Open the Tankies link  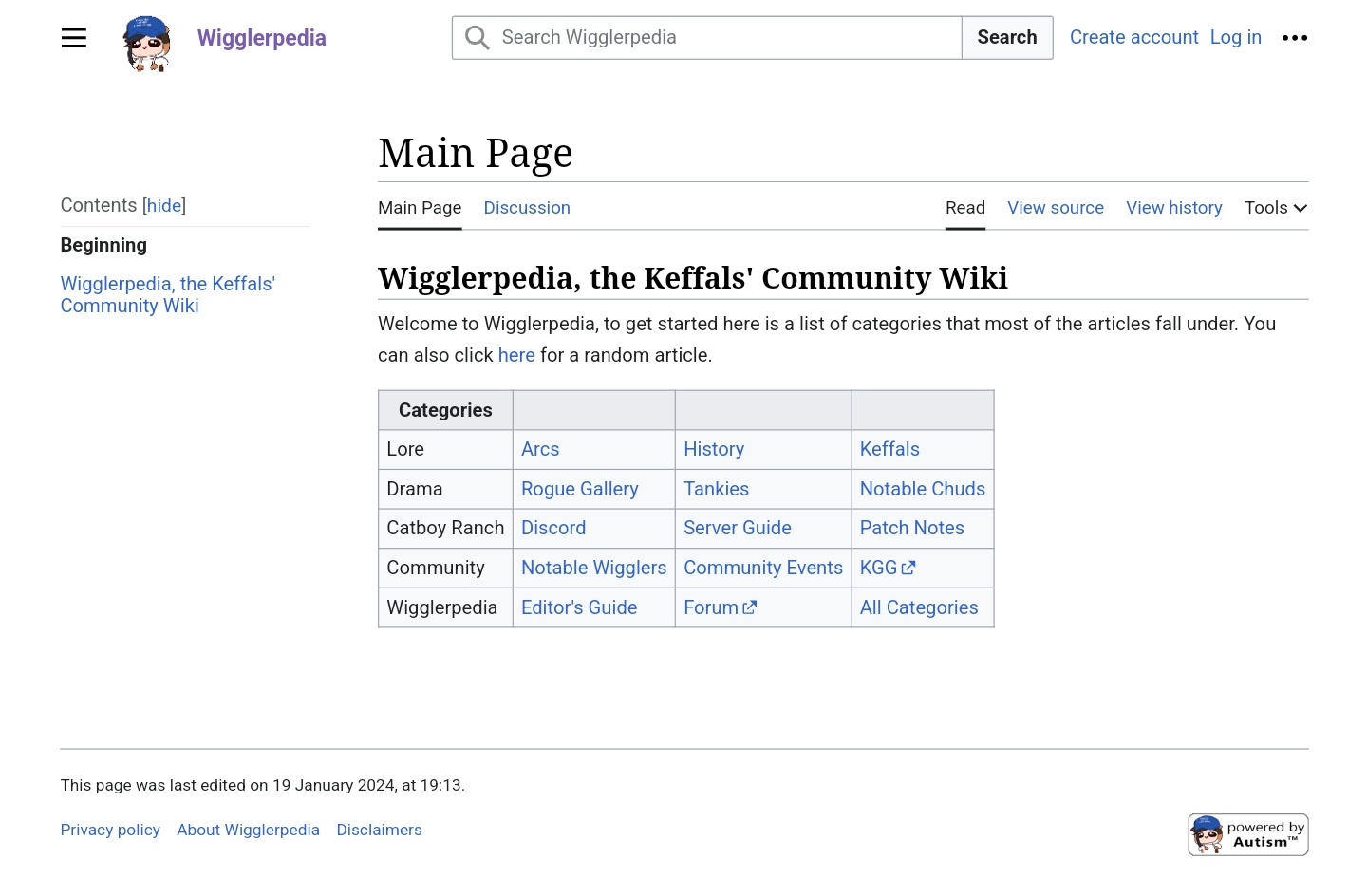(x=717, y=489)
